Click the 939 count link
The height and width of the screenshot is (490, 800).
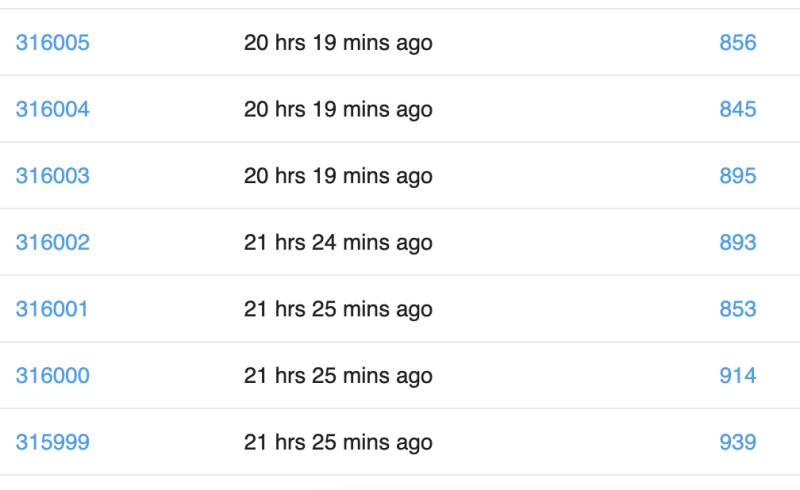click(x=738, y=442)
